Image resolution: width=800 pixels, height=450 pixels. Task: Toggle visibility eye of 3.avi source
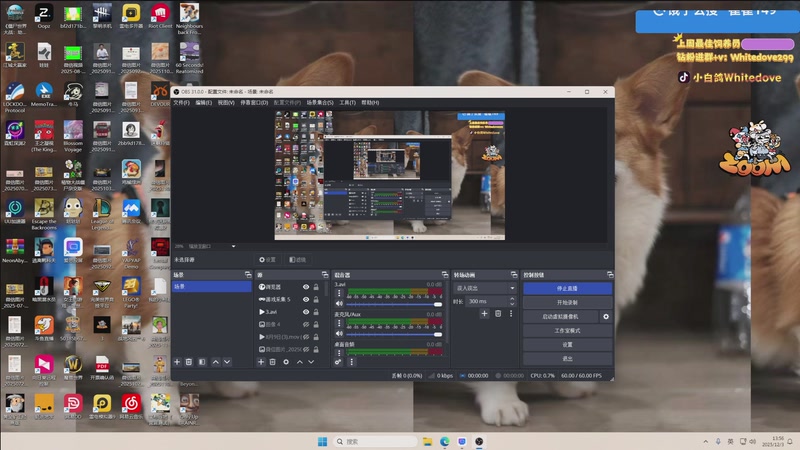pyautogui.click(x=306, y=312)
